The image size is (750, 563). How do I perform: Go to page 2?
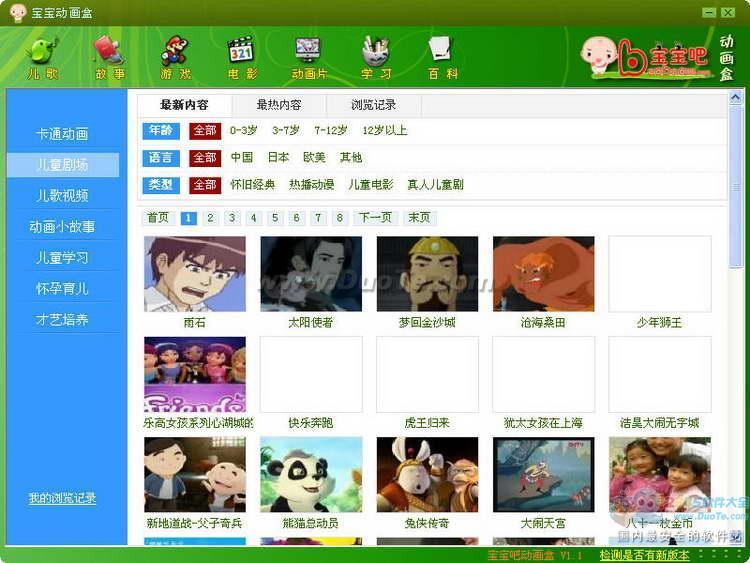(210, 218)
